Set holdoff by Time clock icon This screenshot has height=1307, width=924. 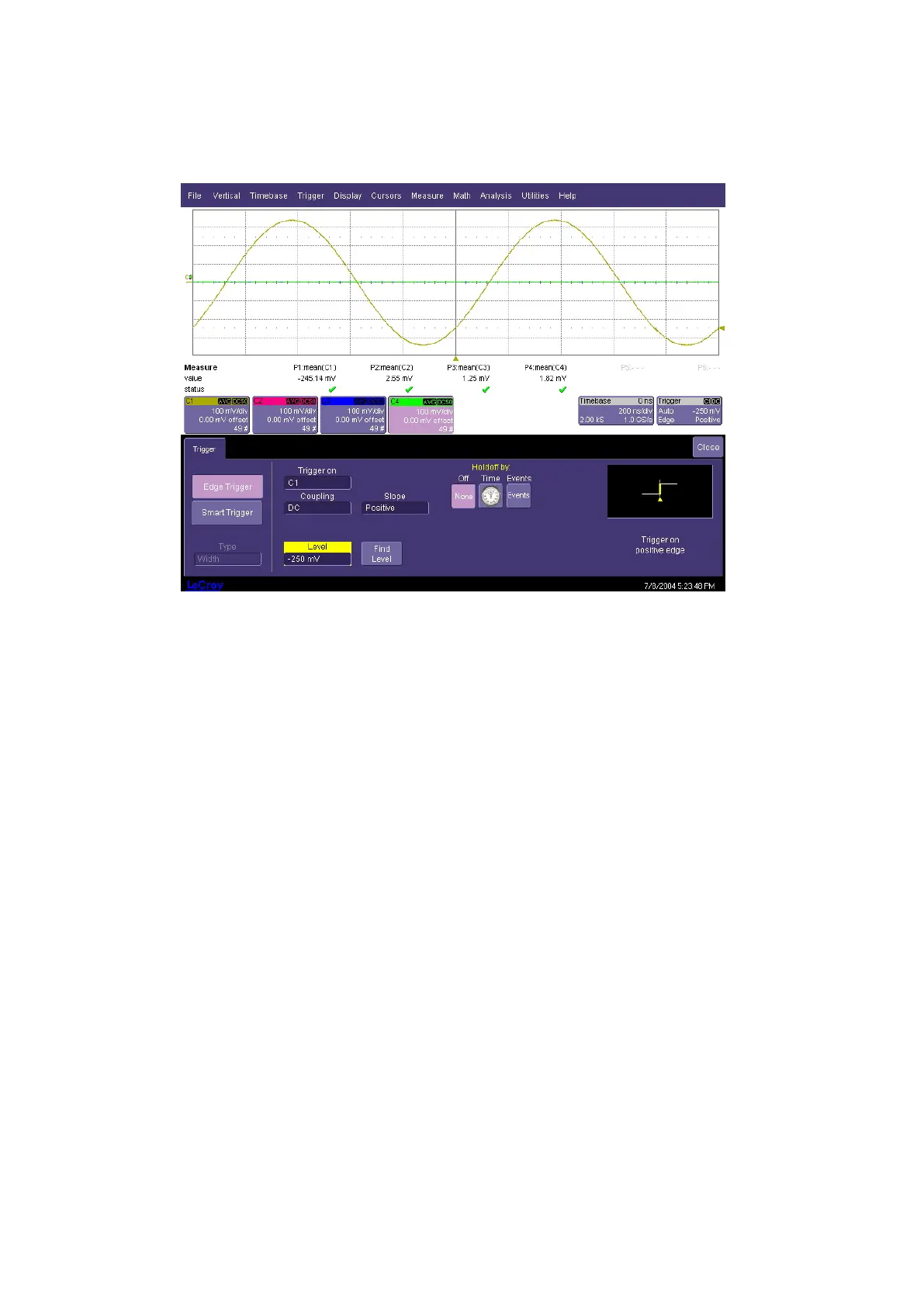click(x=490, y=496)
